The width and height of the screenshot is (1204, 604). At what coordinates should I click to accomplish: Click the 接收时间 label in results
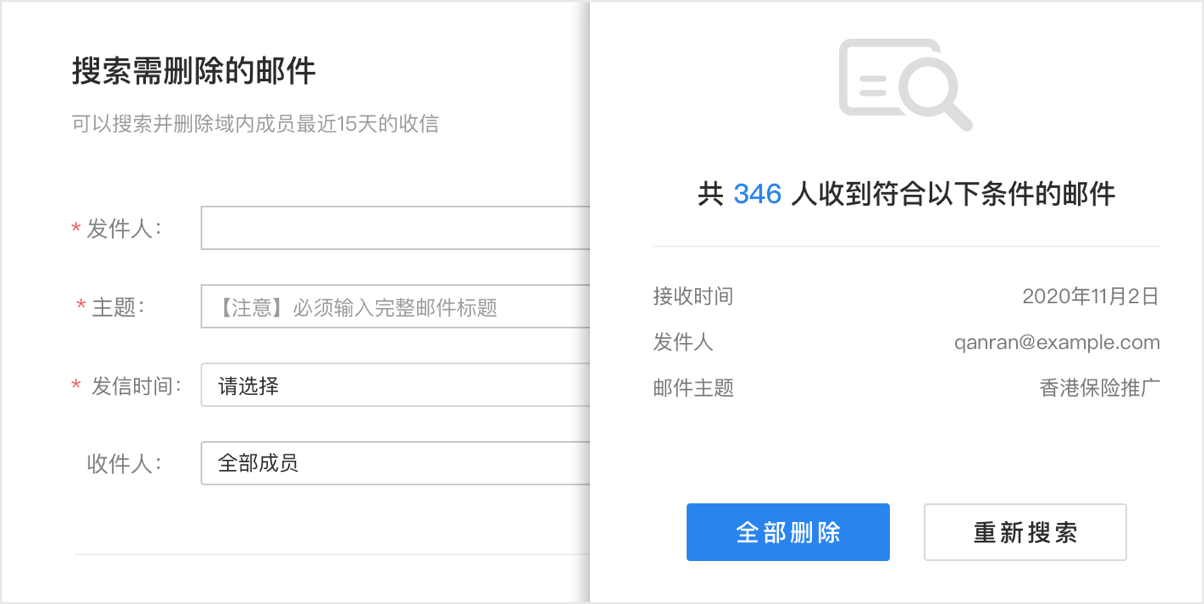[x=693, y=296]
